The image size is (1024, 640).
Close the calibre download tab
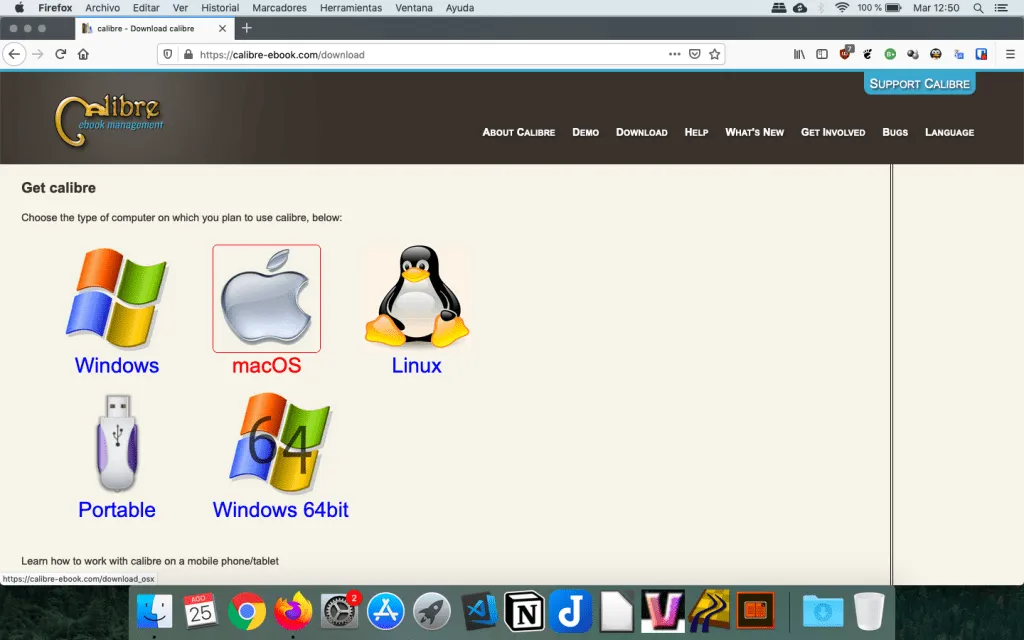point(222,28)
